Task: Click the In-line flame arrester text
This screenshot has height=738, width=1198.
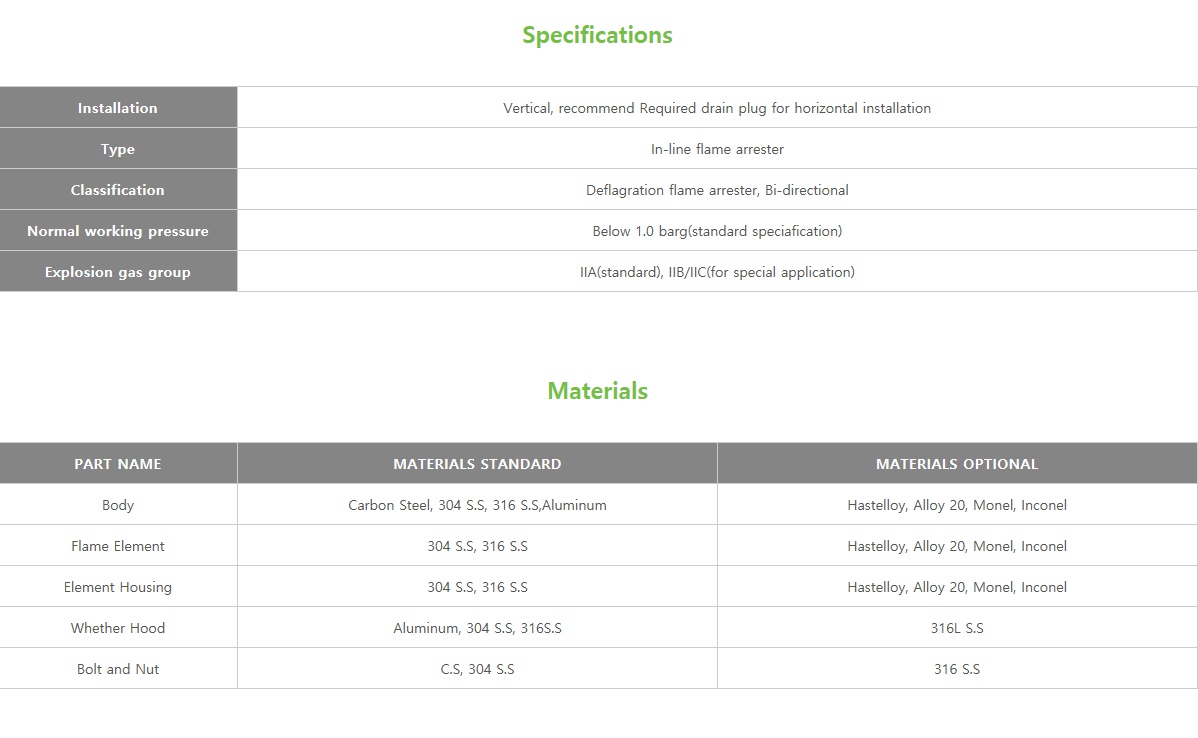Action: tap(717, 149)
